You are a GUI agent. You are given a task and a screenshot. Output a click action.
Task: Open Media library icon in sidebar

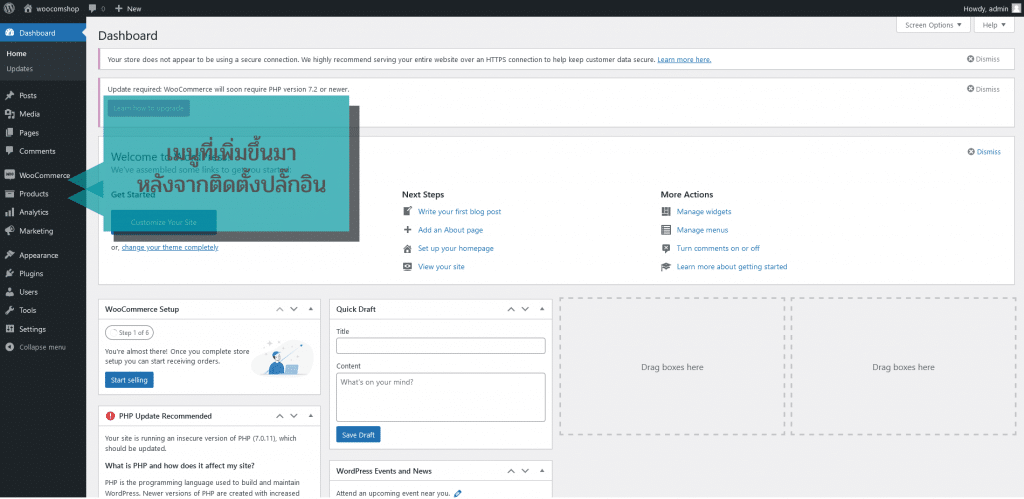(x=9, y=114)
